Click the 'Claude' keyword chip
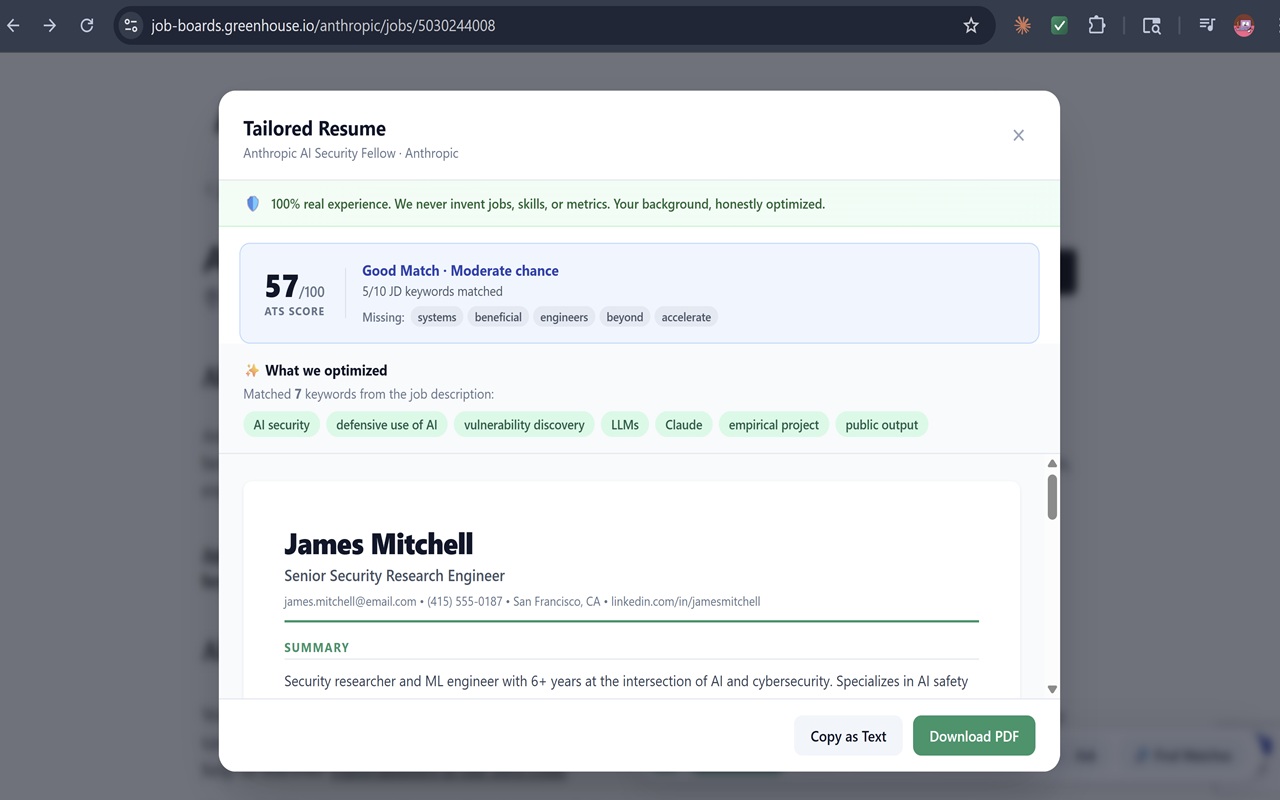 coord(684,425)
